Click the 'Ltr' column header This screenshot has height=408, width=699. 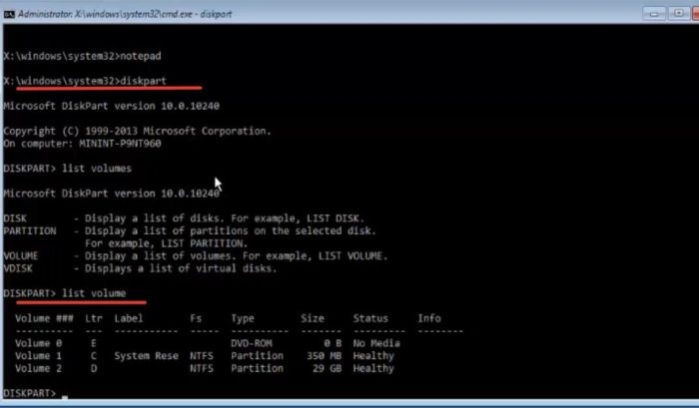pos(94,318)
